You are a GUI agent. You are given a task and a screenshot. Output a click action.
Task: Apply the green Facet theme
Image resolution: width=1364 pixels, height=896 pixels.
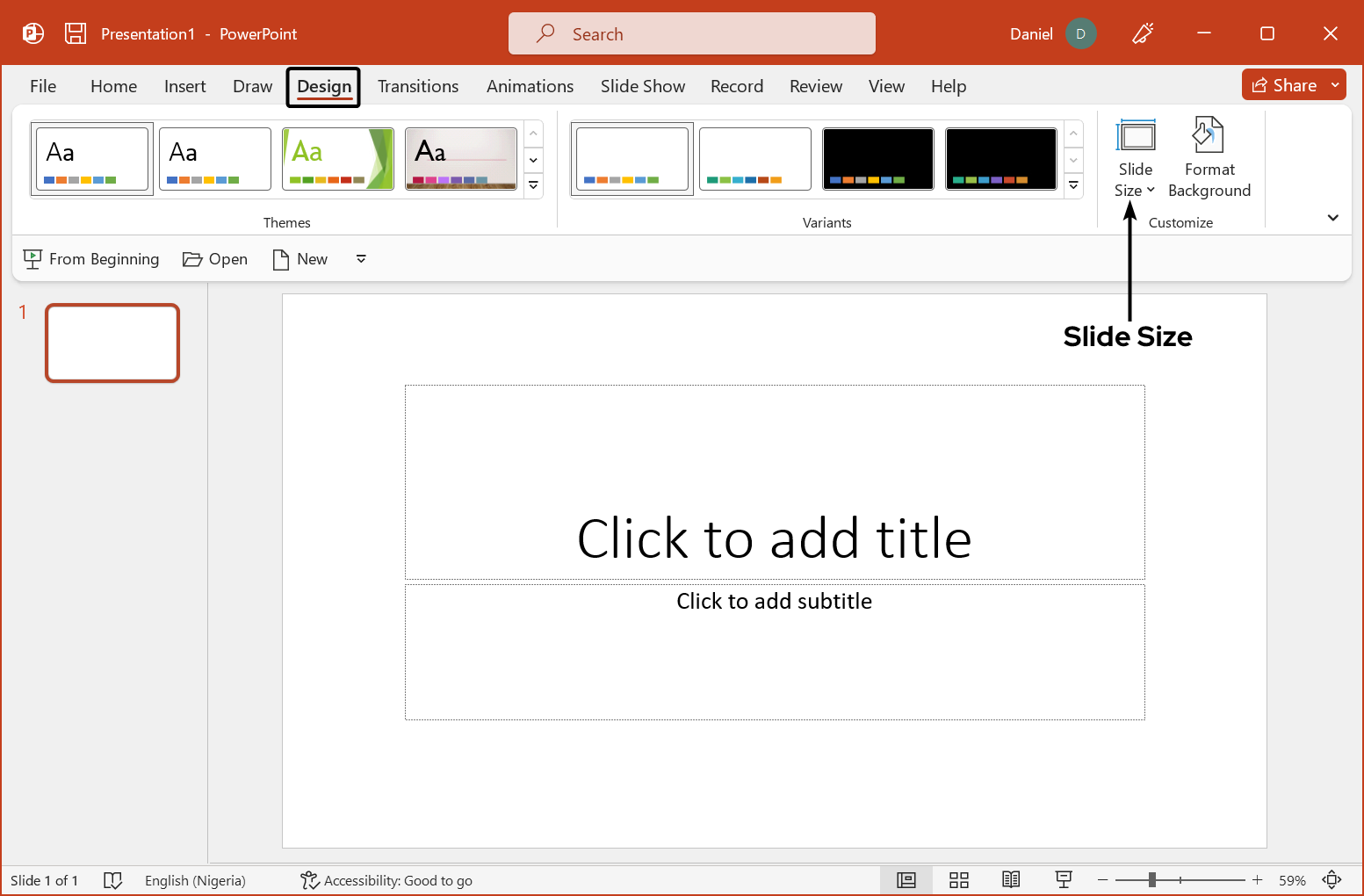point(337,159)
